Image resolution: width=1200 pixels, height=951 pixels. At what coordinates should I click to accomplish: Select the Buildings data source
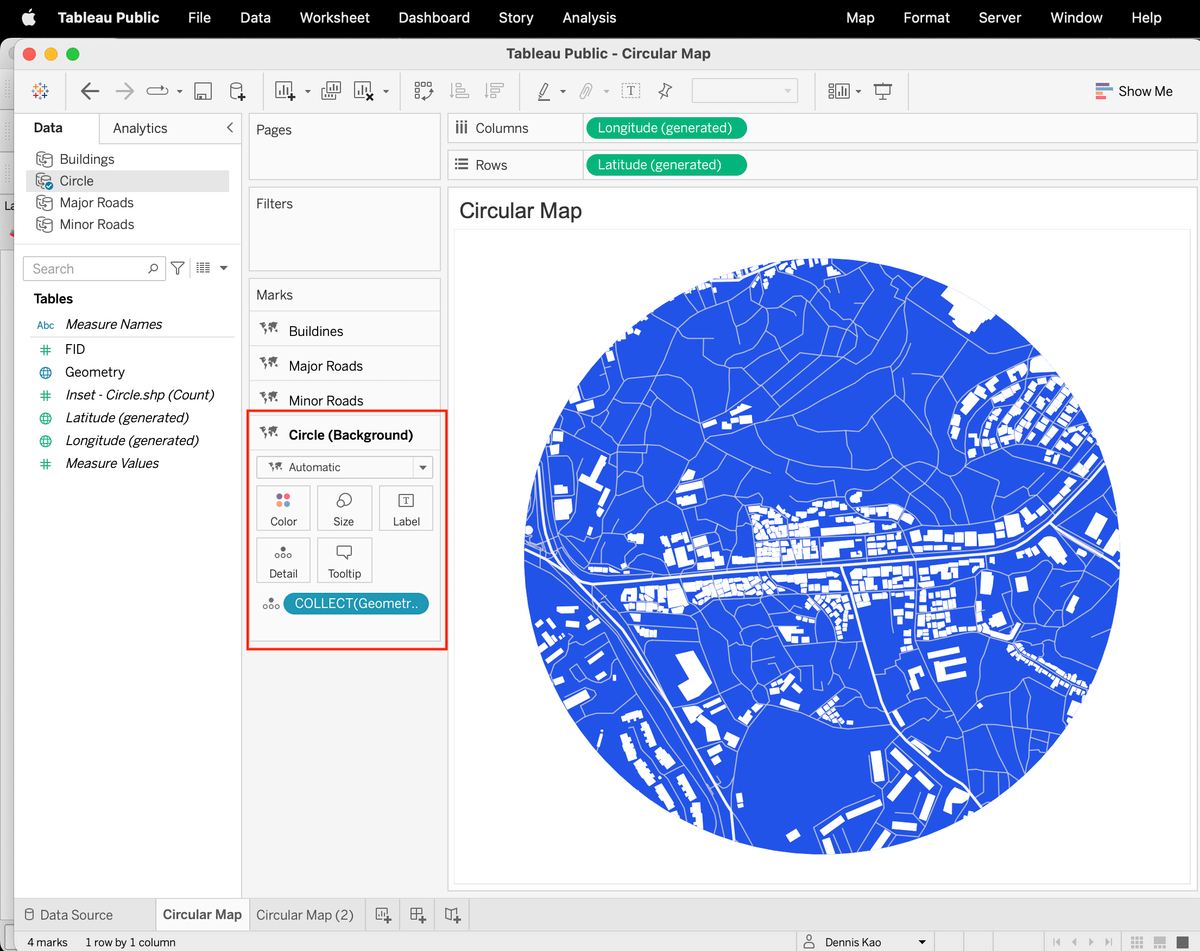tap(87, 159)
